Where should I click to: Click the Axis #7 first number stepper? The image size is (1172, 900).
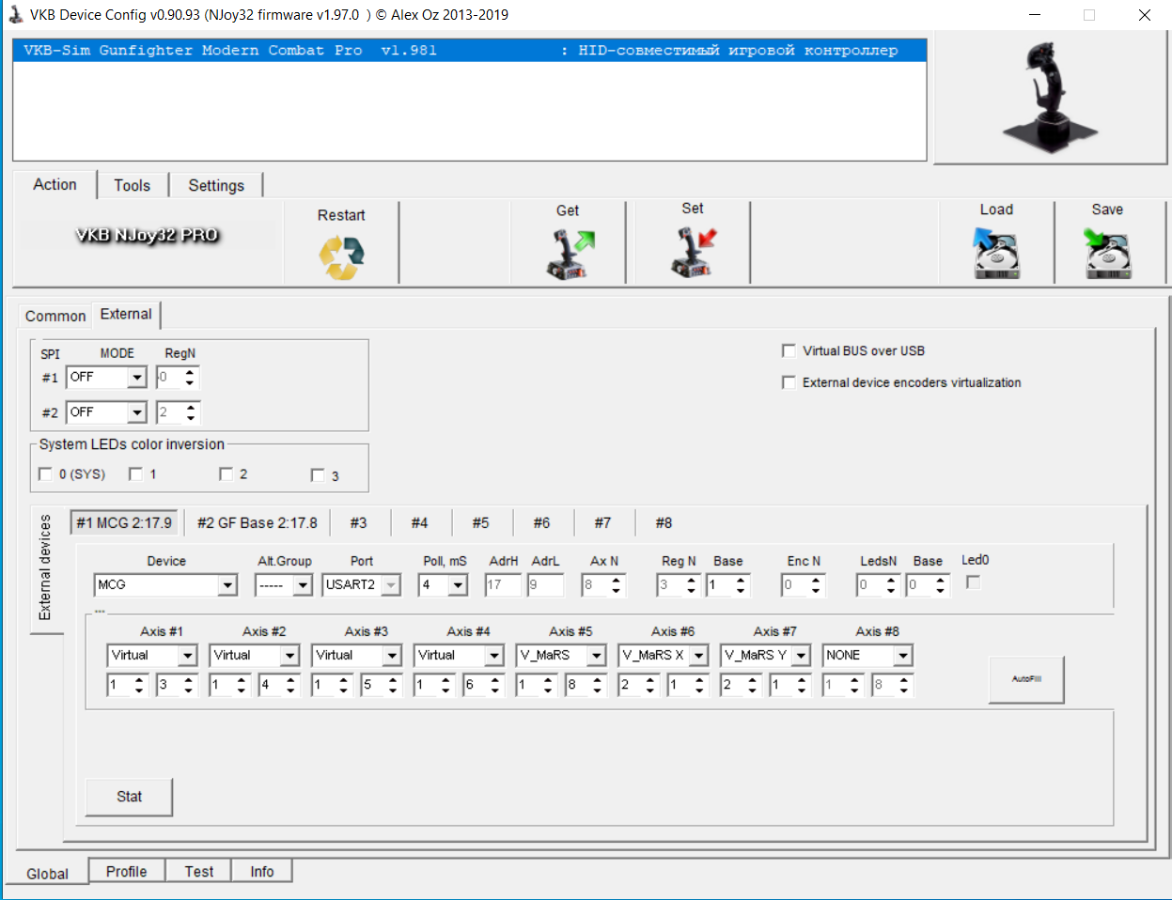coord(741,685)
